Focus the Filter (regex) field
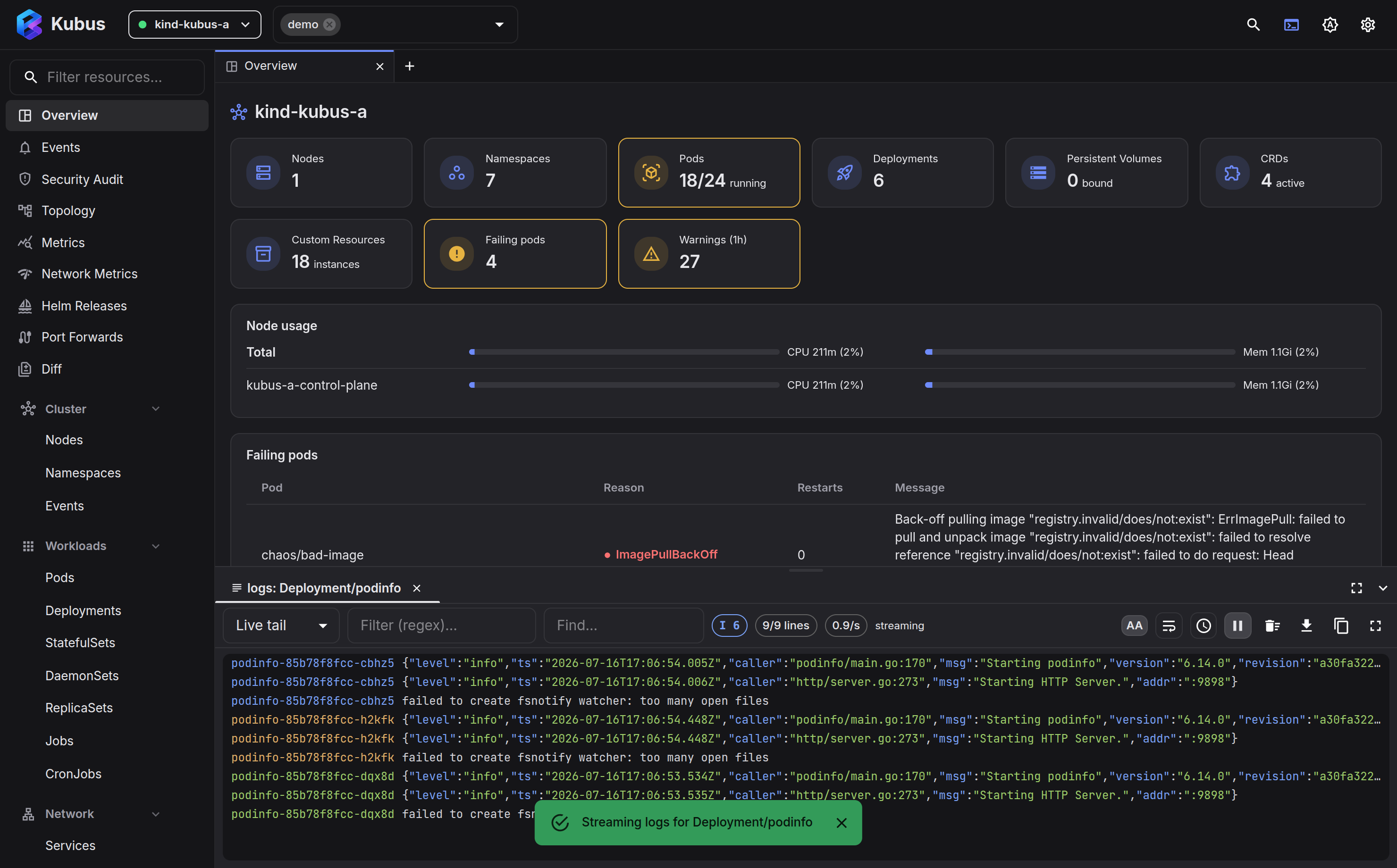This screenshot has width=1397, height=868. click(x=442, y=626)
